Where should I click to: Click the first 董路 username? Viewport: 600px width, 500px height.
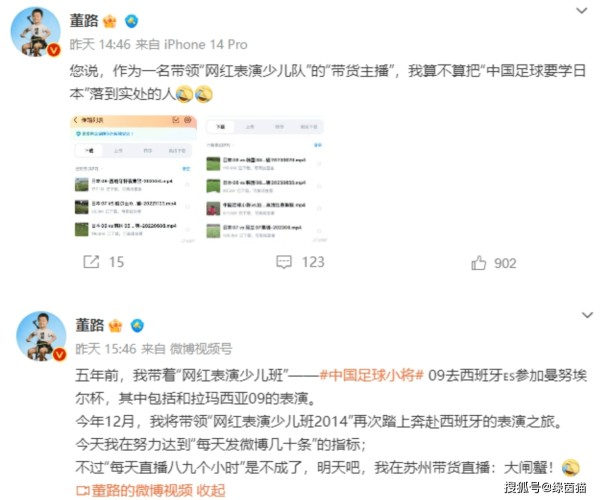[x=84, y=21]
